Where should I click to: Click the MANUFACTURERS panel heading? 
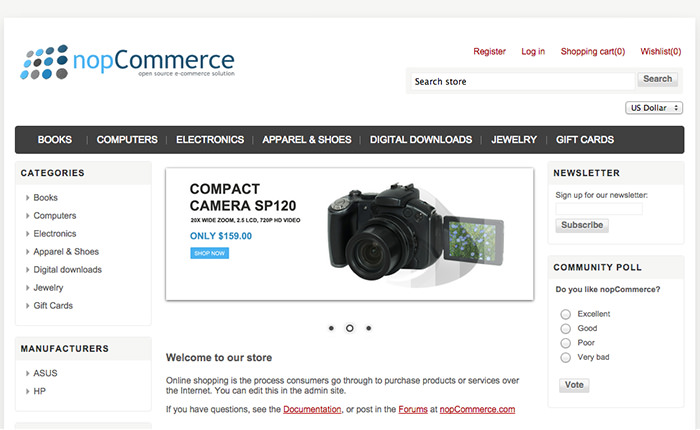[x=65, y=349]
